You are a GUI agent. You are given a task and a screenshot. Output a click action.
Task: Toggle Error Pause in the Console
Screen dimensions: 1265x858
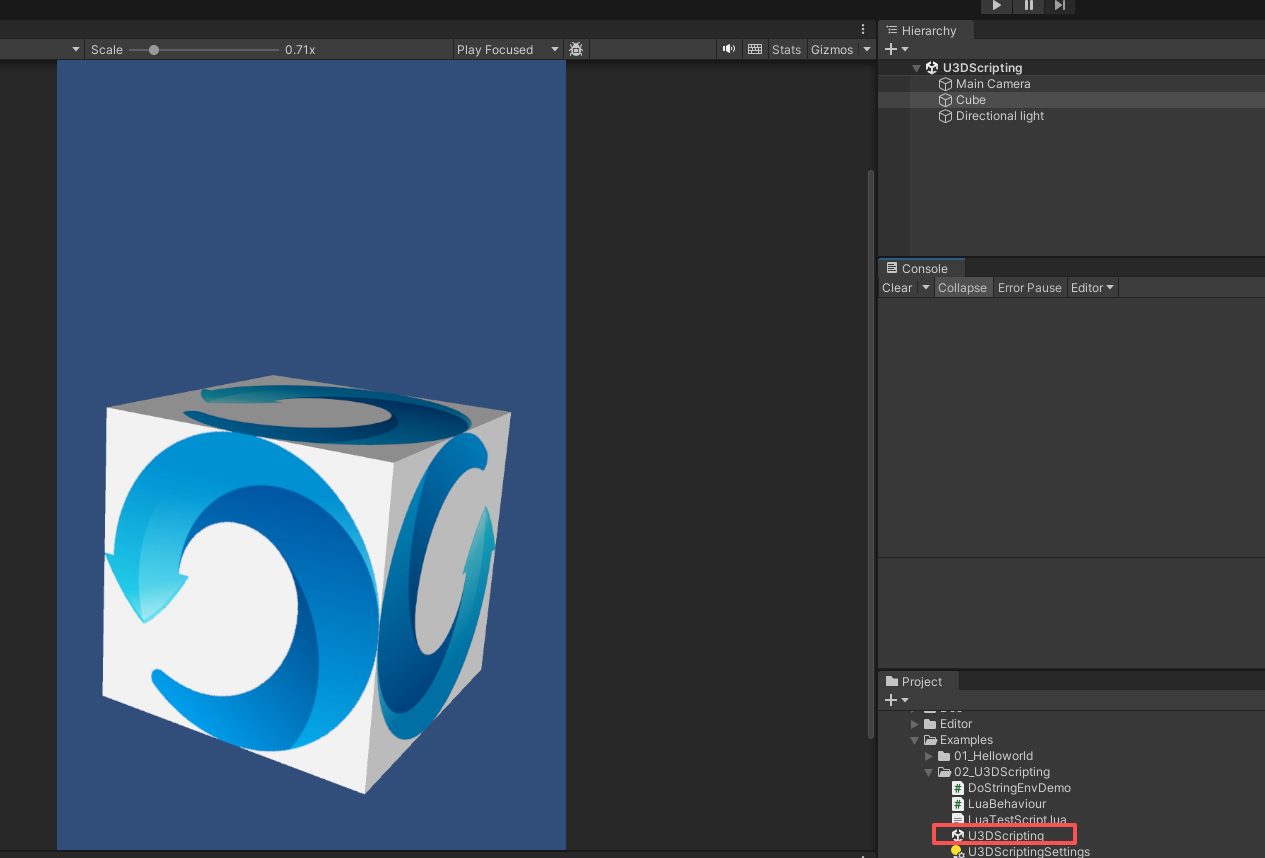[x=1029, y=288]
